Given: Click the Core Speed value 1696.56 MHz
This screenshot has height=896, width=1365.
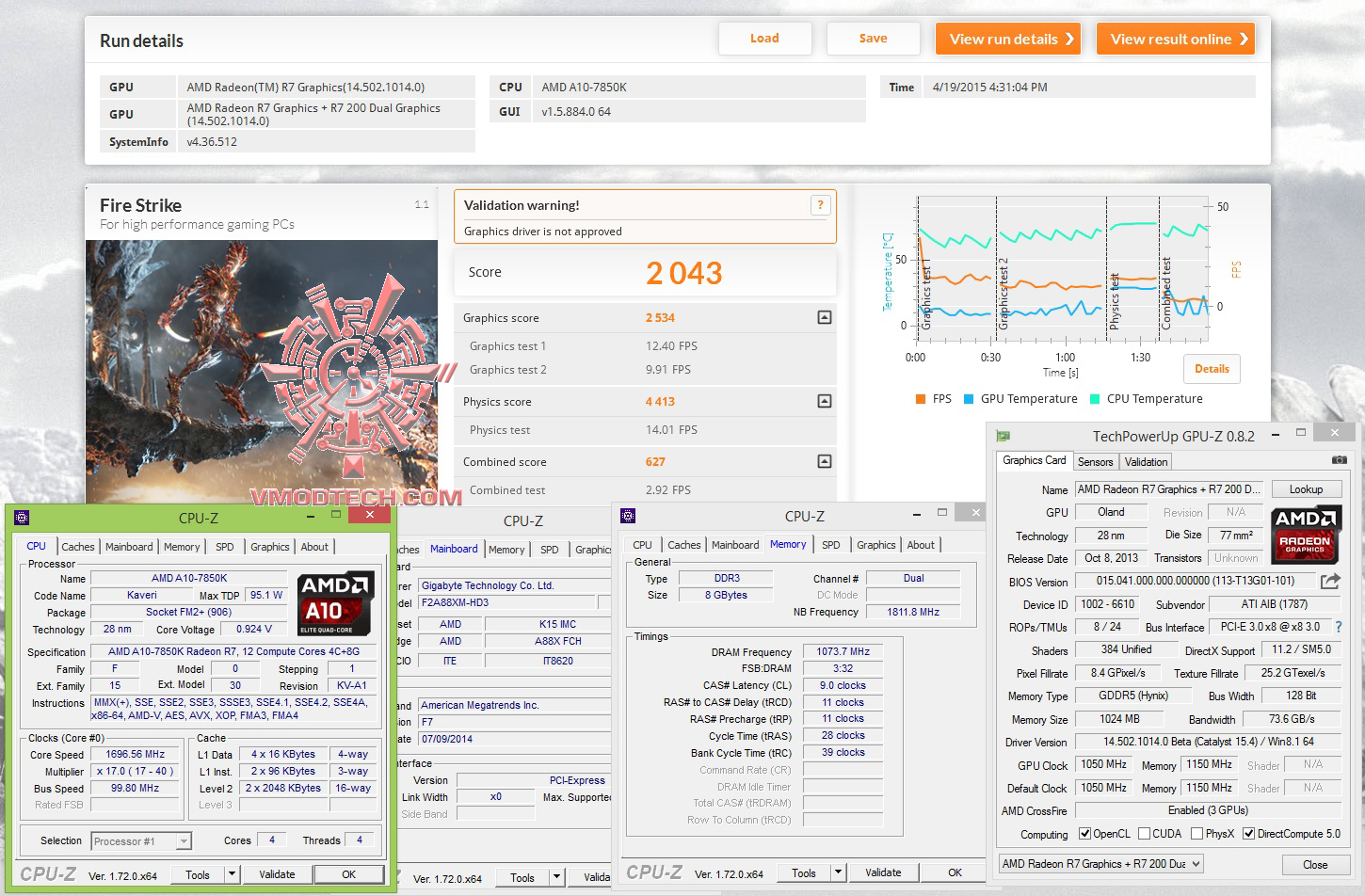Looking at the screenshot, I should pyautogui.click(x=136, y=754).
